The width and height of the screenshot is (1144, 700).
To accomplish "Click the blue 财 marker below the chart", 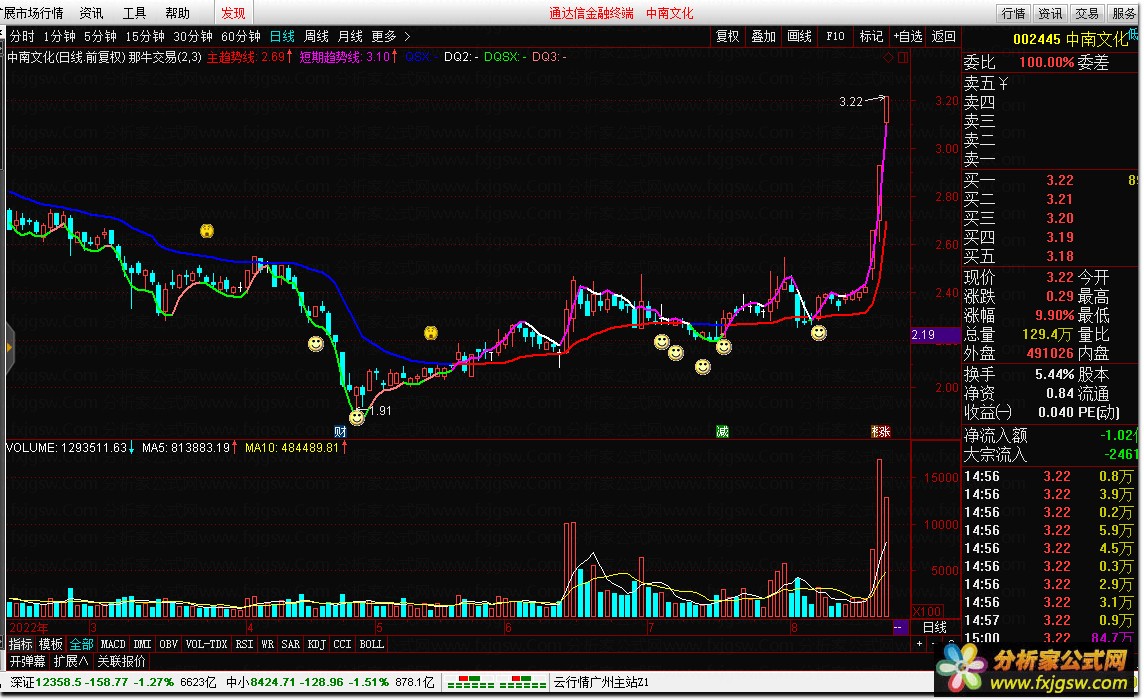I will click(x=340, y=431).
